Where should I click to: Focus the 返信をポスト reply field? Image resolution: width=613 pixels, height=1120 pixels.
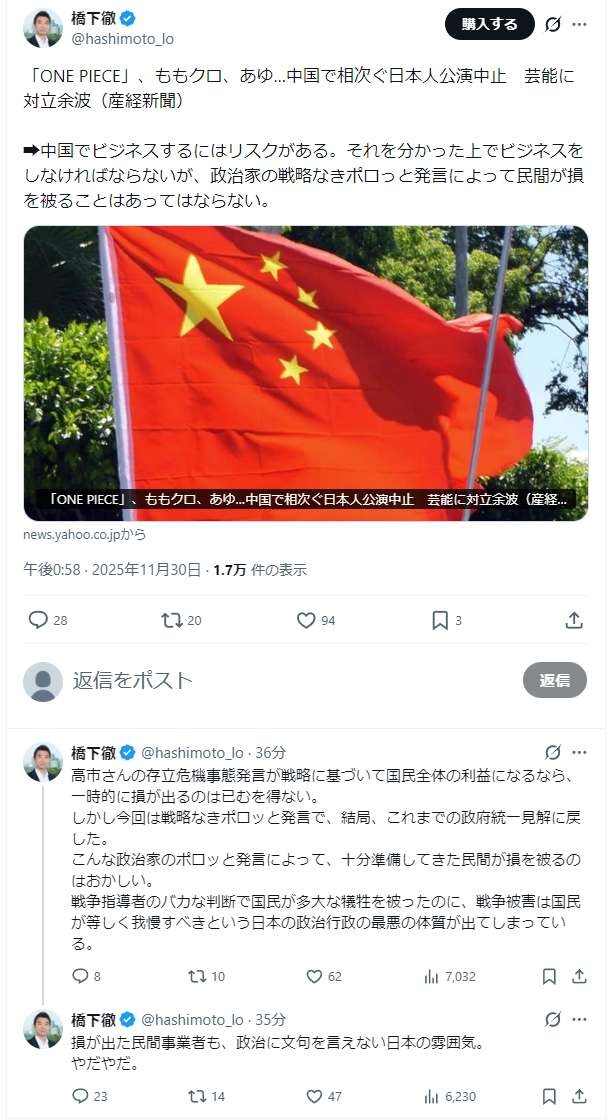291,680
